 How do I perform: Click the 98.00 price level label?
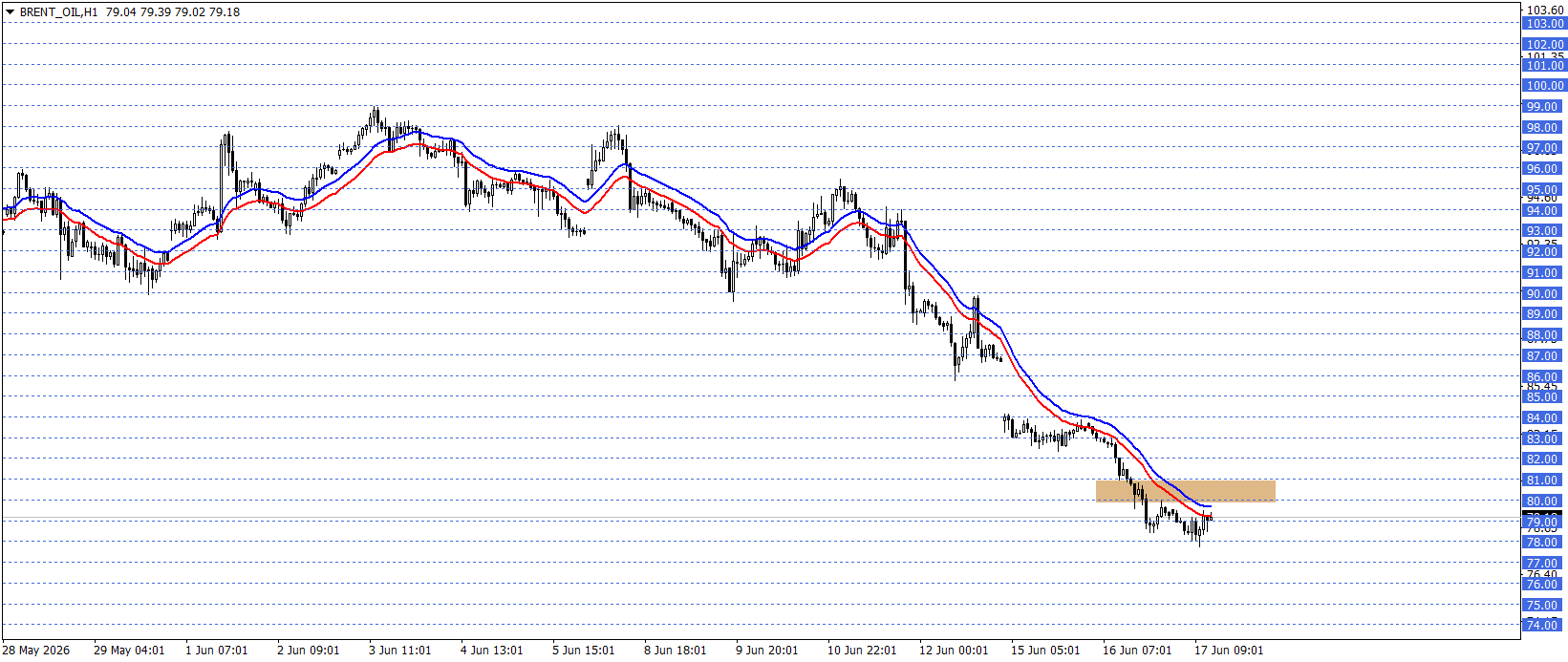click(1544, 128)
